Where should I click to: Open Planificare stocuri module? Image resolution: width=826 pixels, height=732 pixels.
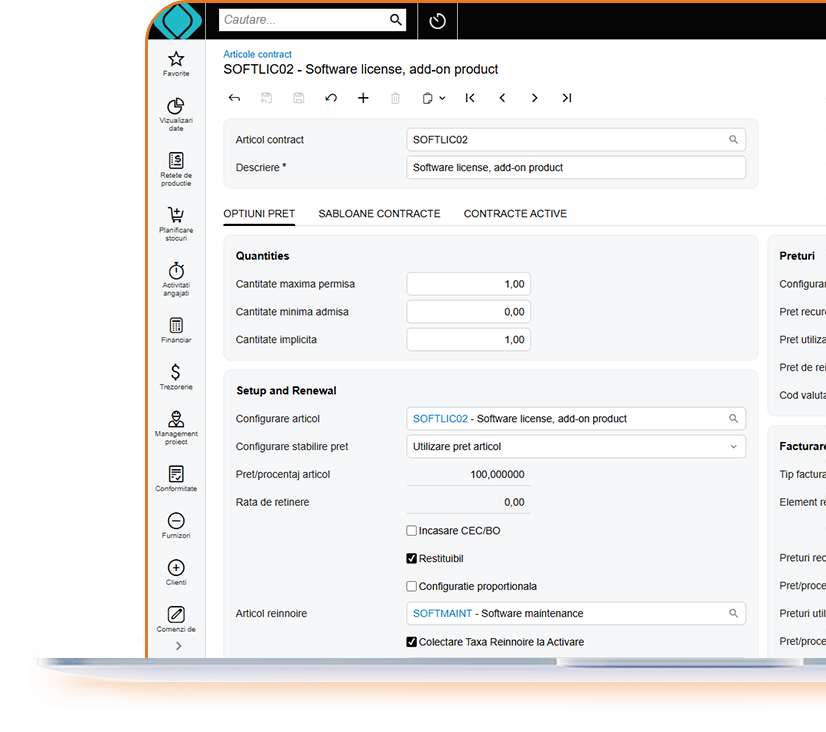176,216
